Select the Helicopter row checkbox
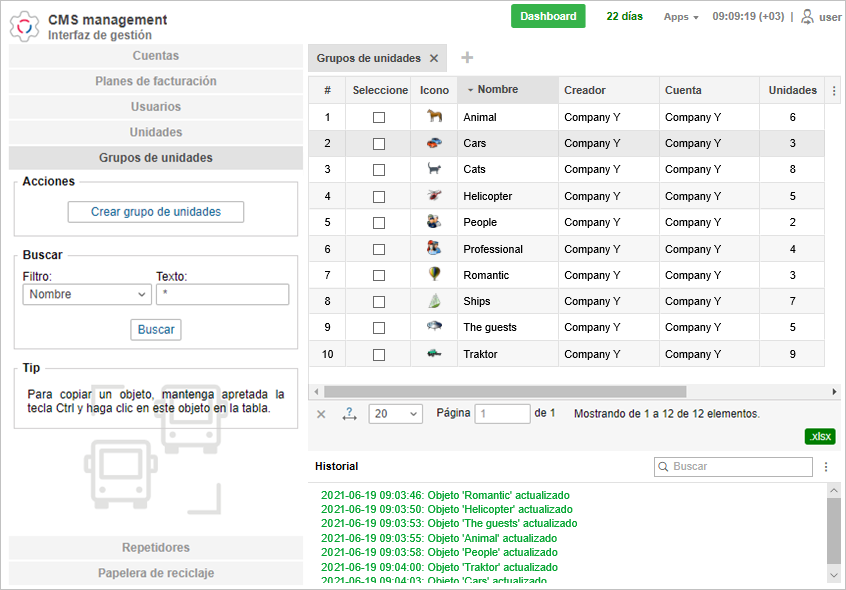Viewport: 846px width, 590px height. pos(379,197)
